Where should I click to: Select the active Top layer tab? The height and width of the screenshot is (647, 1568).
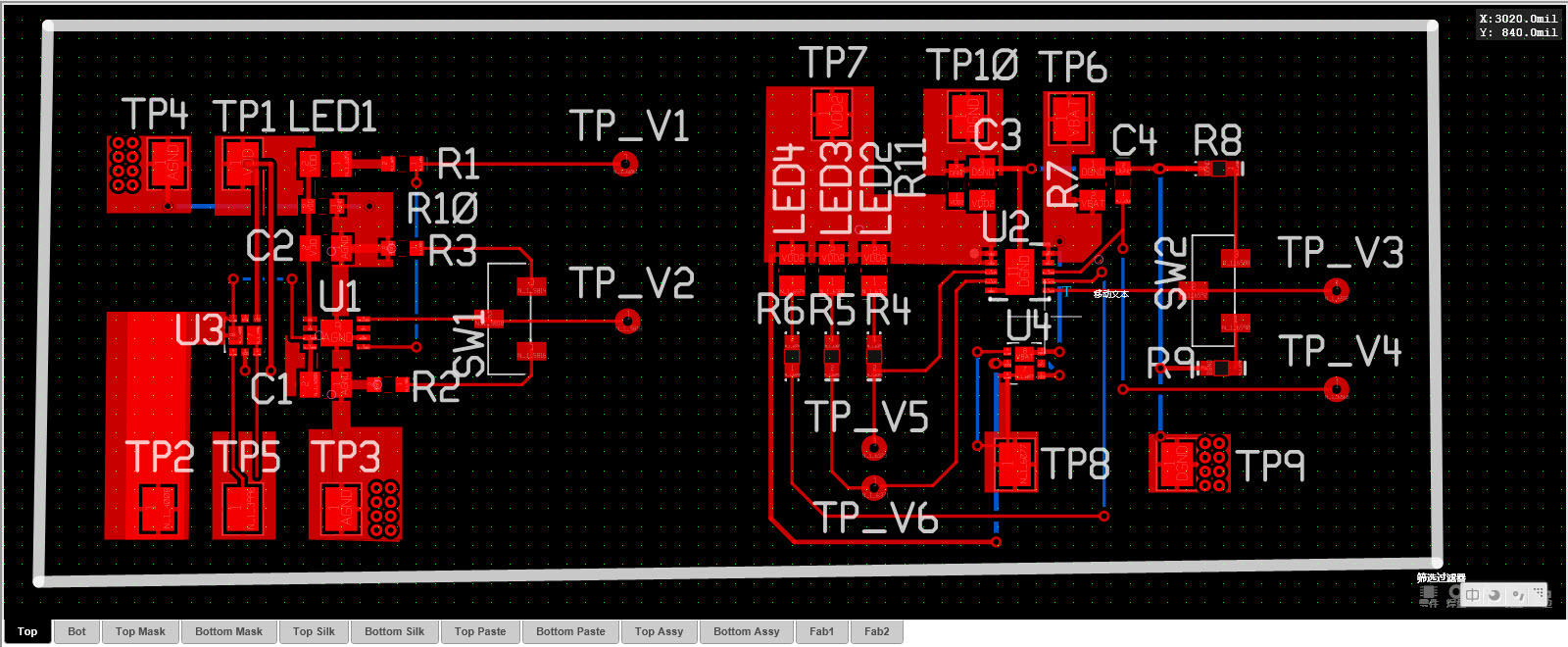coord(27,631)
